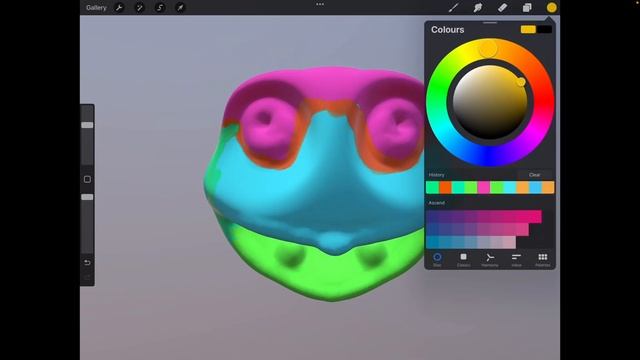
Task: Switch to the Palettes tab
Action: point(542,260)
